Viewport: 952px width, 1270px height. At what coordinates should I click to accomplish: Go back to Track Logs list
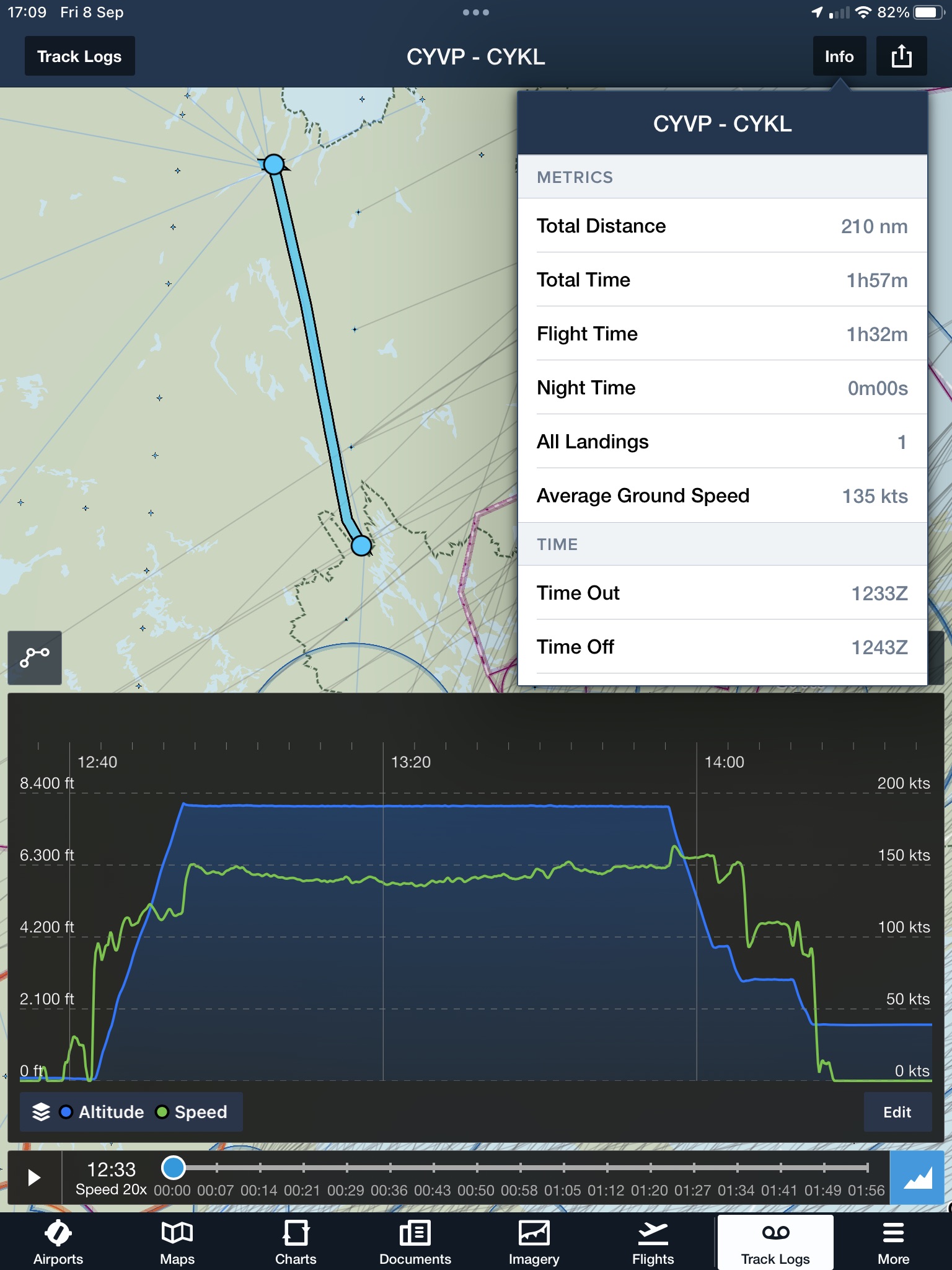pos(79,56)
